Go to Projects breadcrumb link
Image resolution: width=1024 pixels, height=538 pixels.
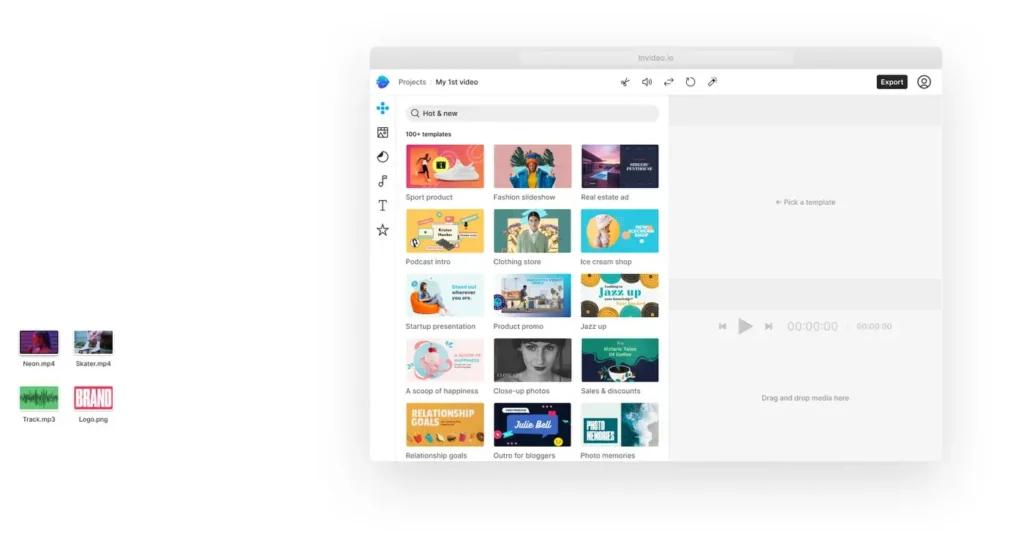click(x=412, y=82)
